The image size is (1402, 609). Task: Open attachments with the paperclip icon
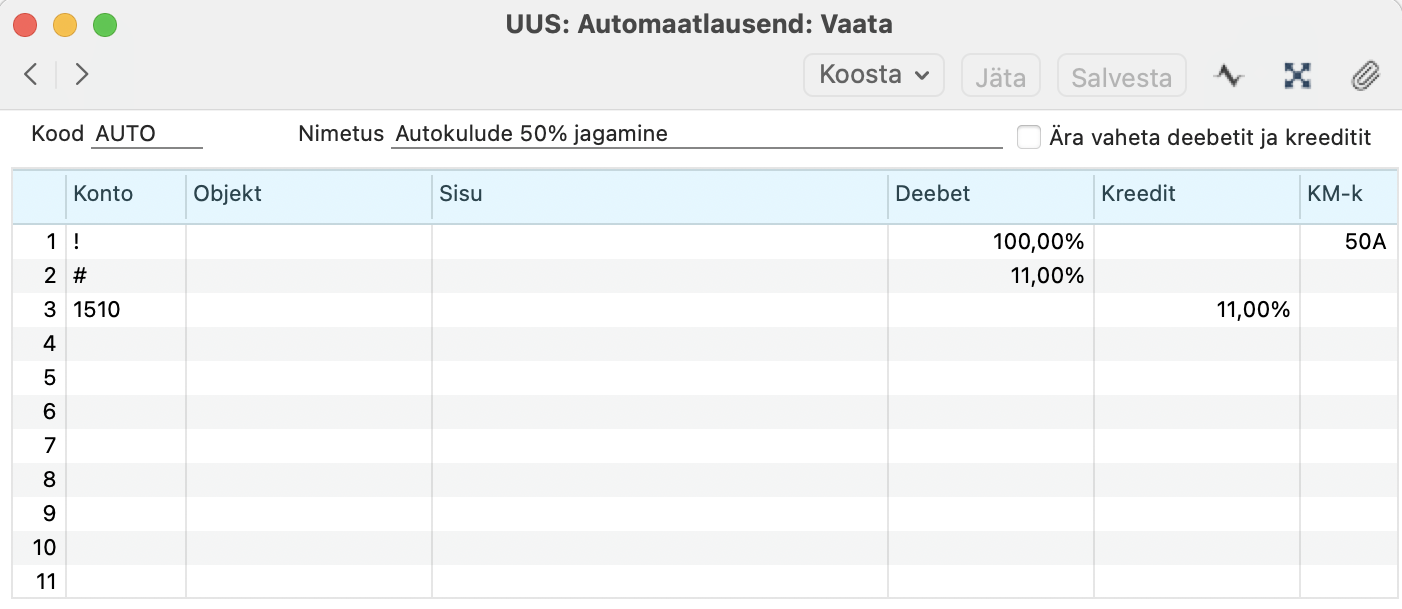pyautogui.click(x=1365, y=75)
